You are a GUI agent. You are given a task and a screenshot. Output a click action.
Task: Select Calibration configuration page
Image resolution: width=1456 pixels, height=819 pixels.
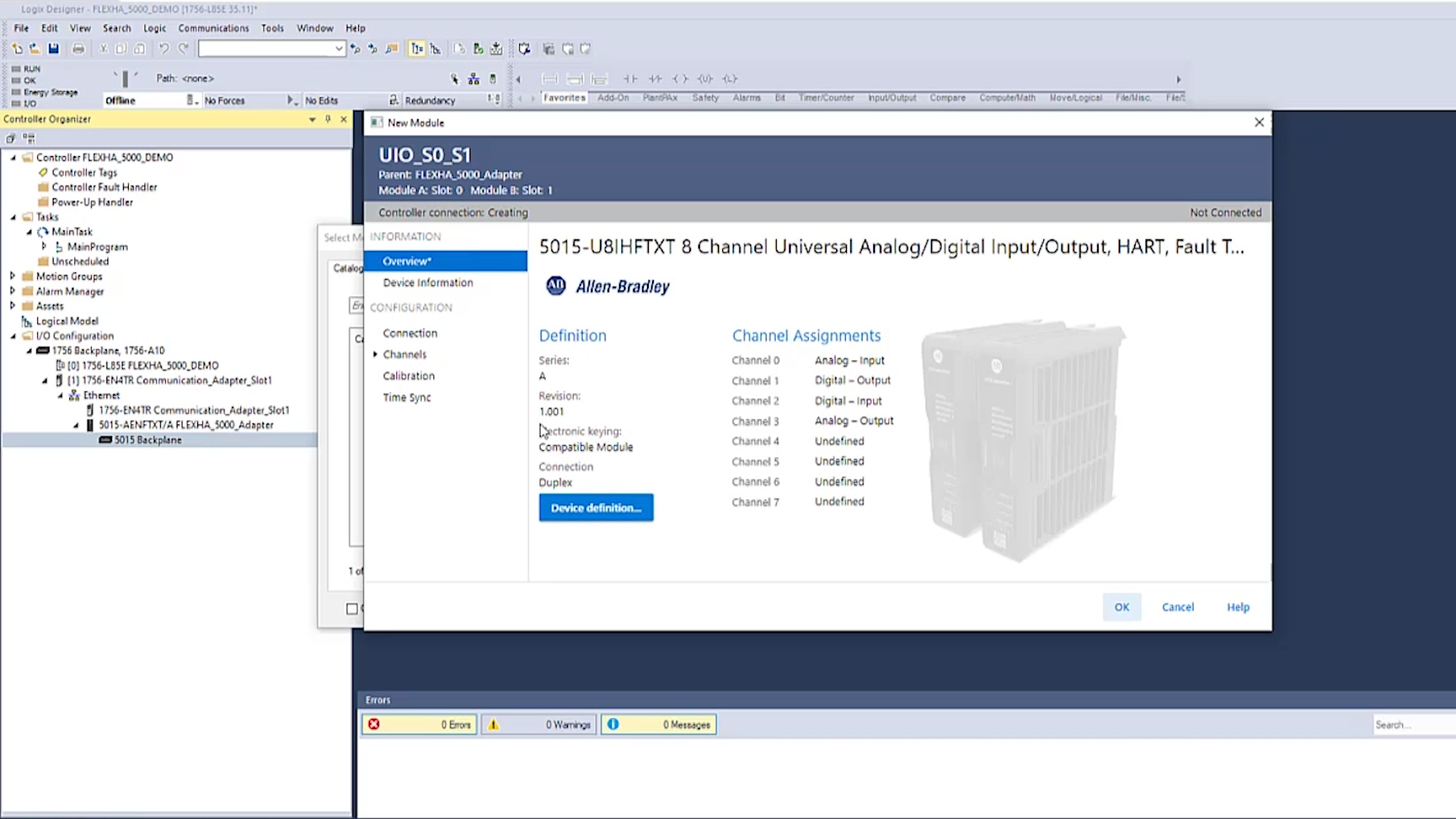[x=409, y=376]
